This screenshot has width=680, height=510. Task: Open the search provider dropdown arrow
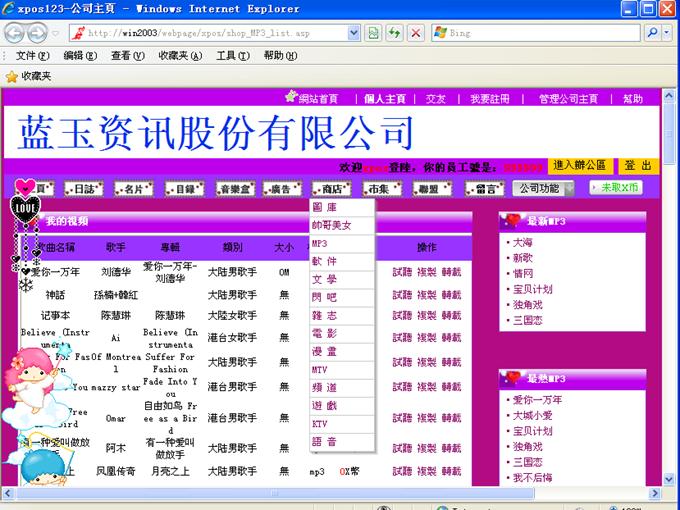tap(667, 33)
